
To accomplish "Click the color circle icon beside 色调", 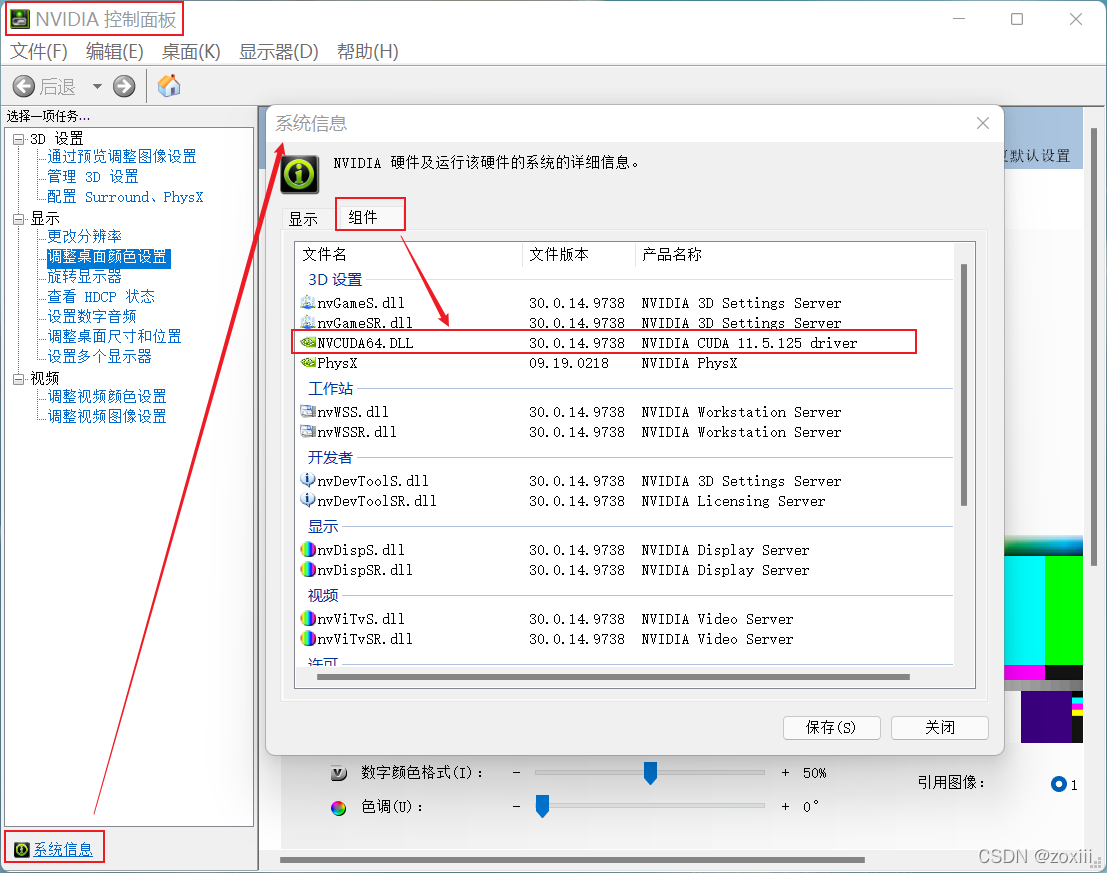I will tap(339, 808).
